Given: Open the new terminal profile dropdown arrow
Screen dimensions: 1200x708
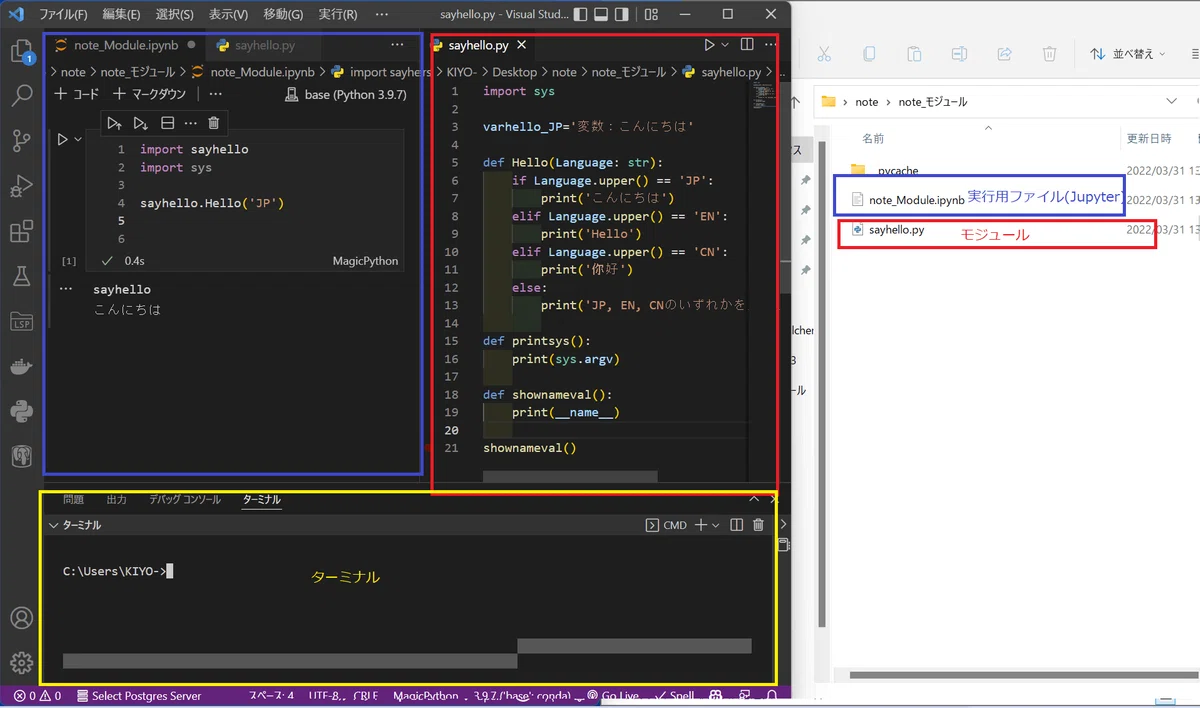Looking at the screenshot, I should point(715,525).
